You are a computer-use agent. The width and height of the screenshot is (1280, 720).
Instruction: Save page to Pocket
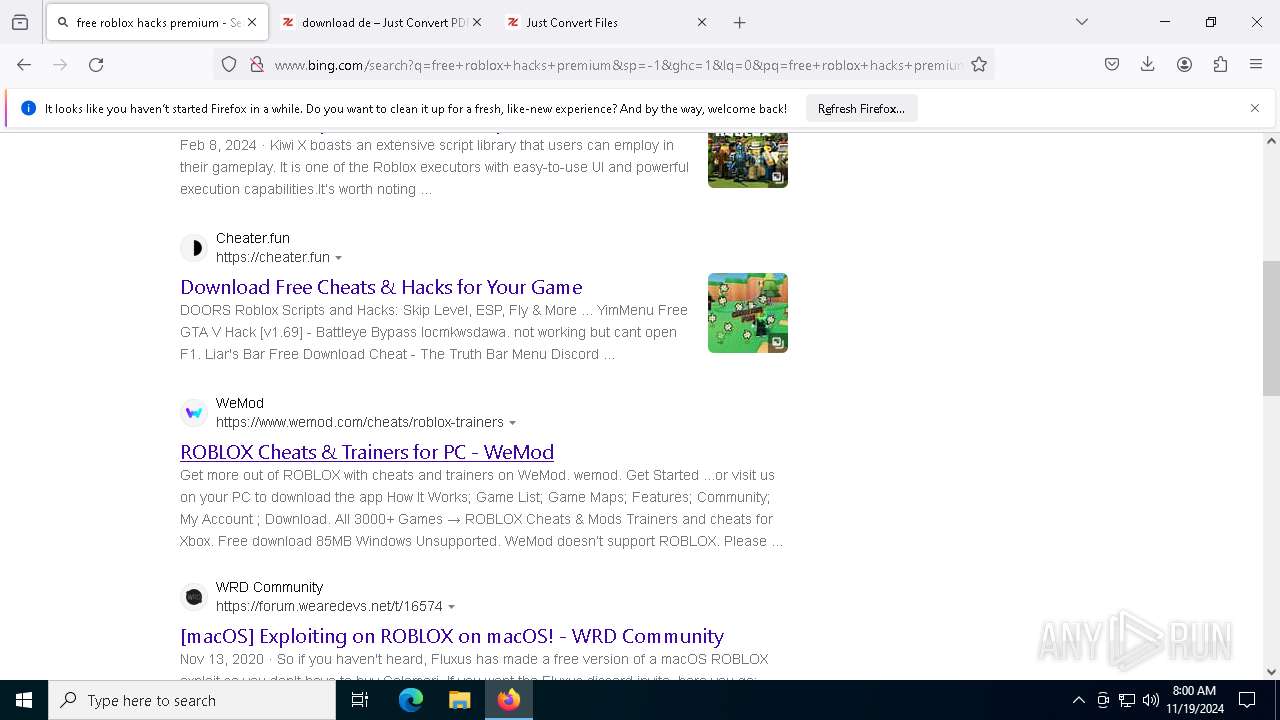click(1112, 65)
